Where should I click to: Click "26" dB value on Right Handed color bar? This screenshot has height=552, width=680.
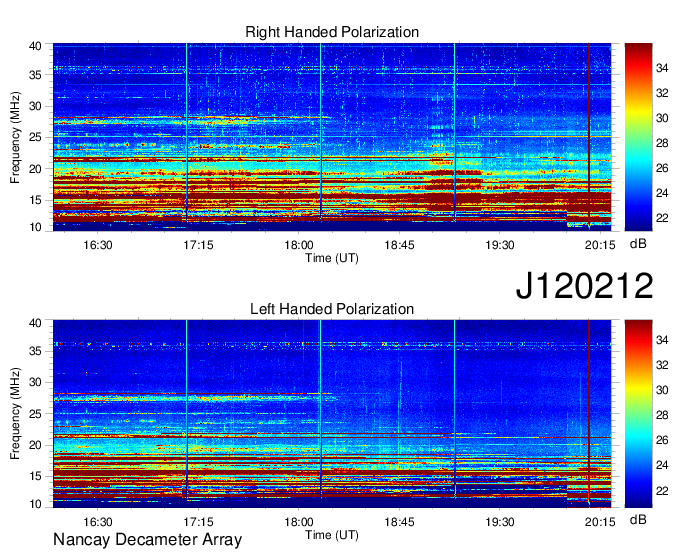[x=662, y=168]
